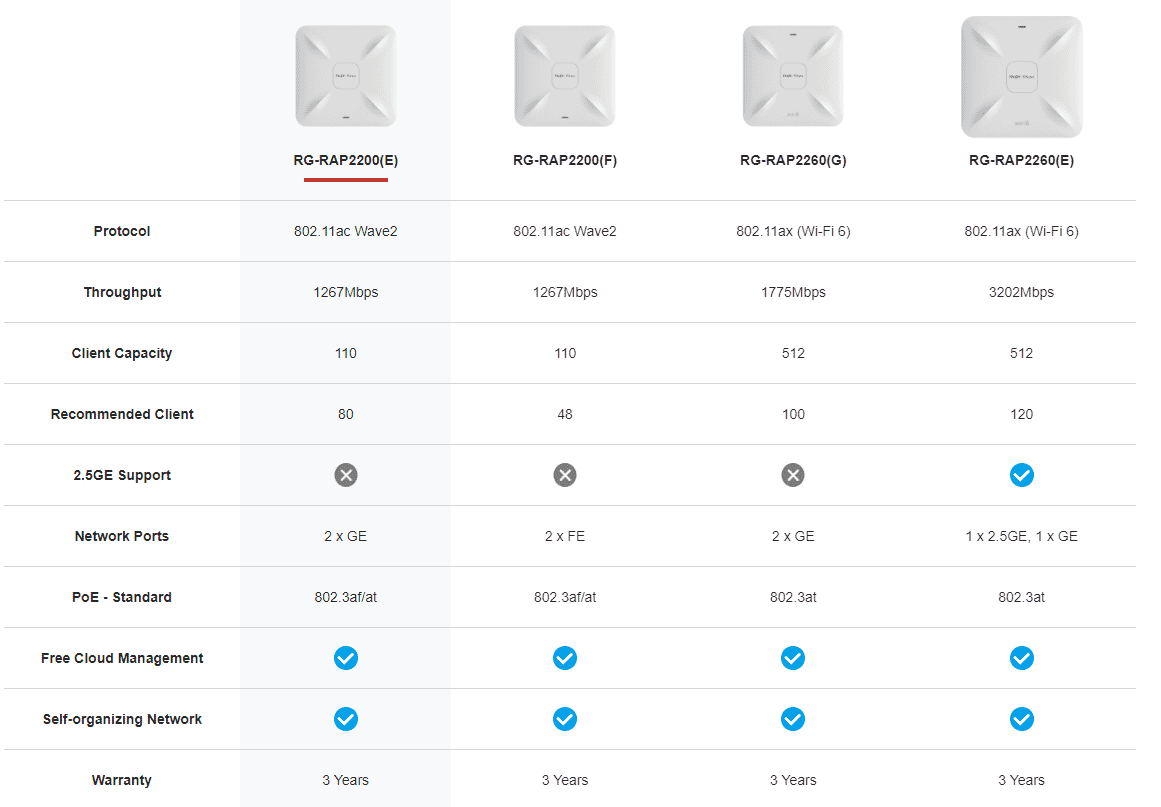
Task: Click the 802.3at PoE value of RG-RAP2260(E)
Action: click(1021, 597)
